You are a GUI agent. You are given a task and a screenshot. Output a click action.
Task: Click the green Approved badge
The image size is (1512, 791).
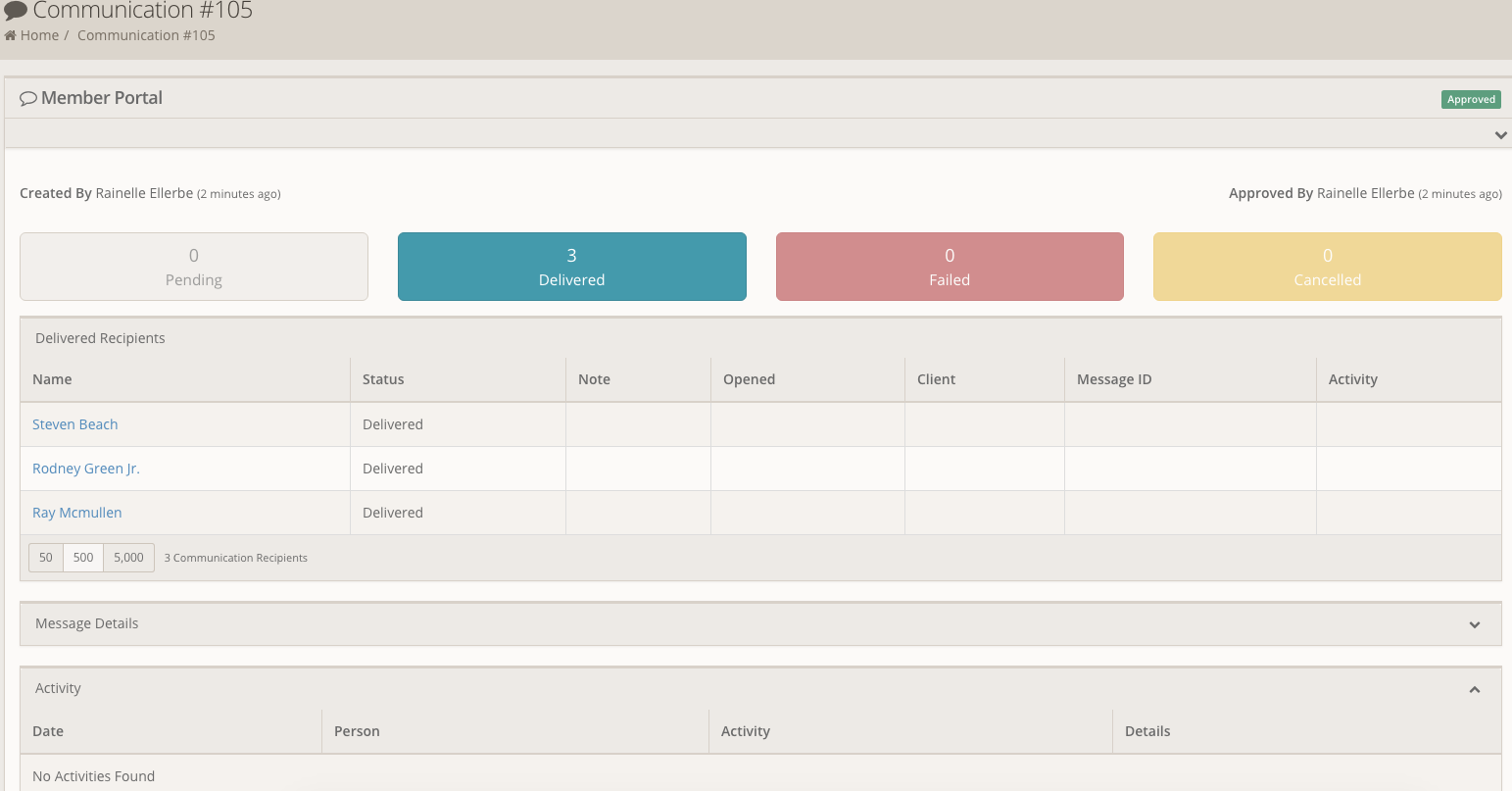click(x=1471, y=99)
